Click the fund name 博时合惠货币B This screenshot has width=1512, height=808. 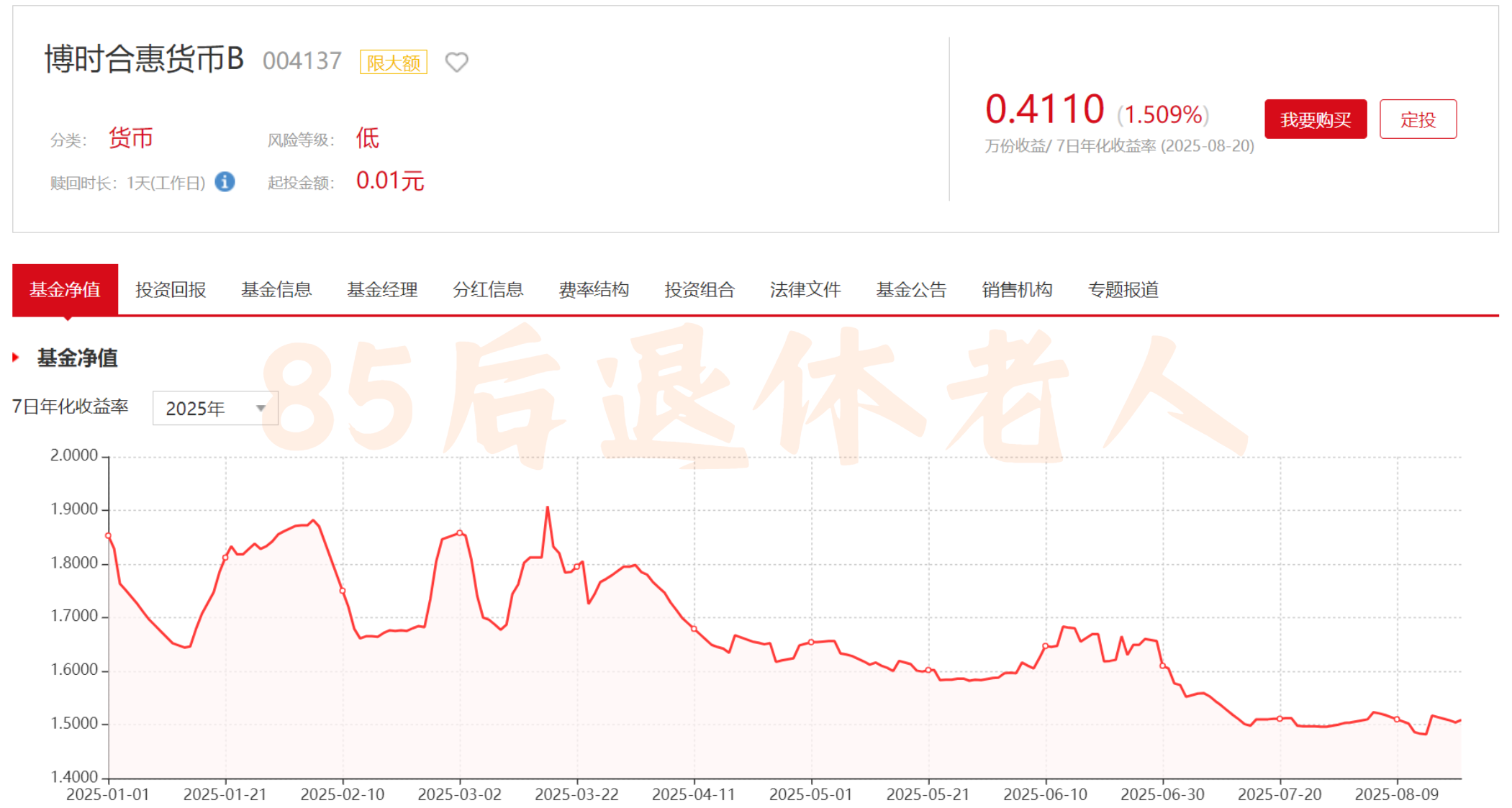tap(144, 59)
